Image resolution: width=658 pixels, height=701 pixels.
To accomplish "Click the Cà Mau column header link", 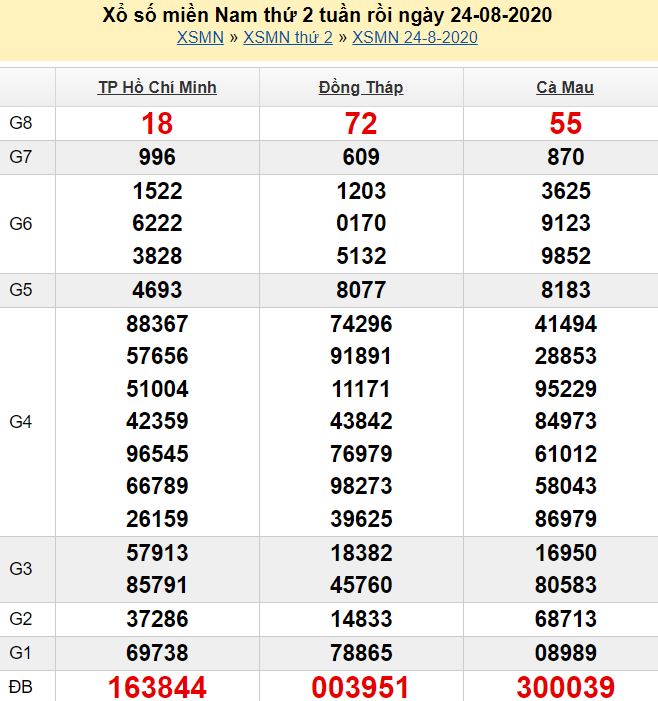I will 565,87.
